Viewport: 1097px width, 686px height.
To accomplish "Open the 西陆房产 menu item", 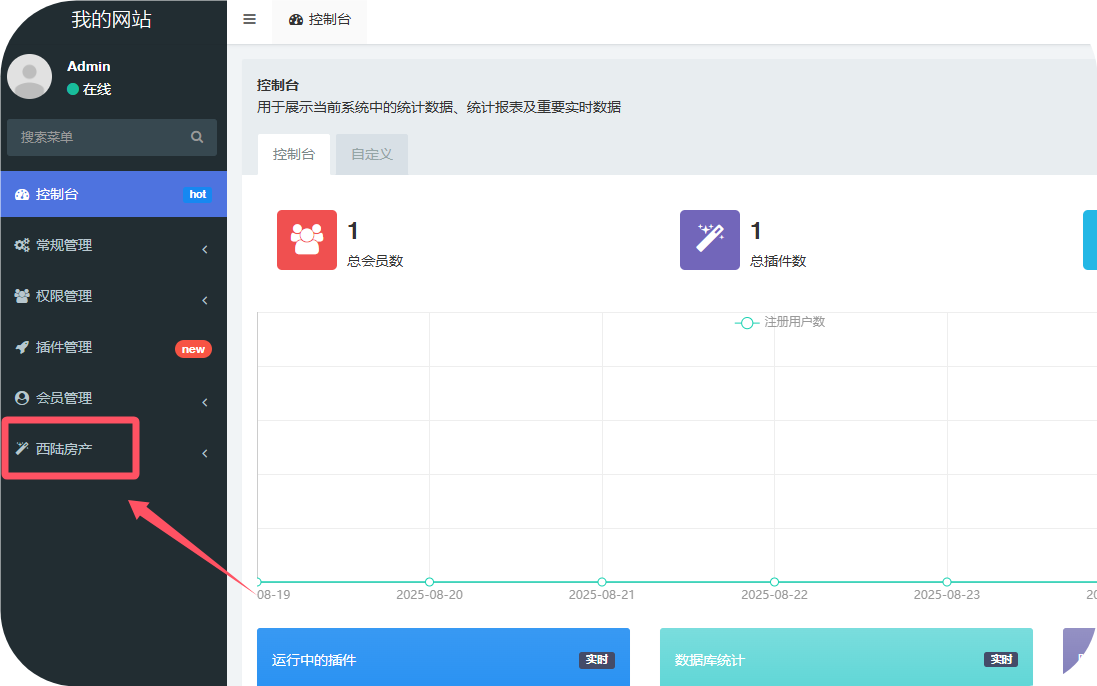I will (x=64, y=449).
